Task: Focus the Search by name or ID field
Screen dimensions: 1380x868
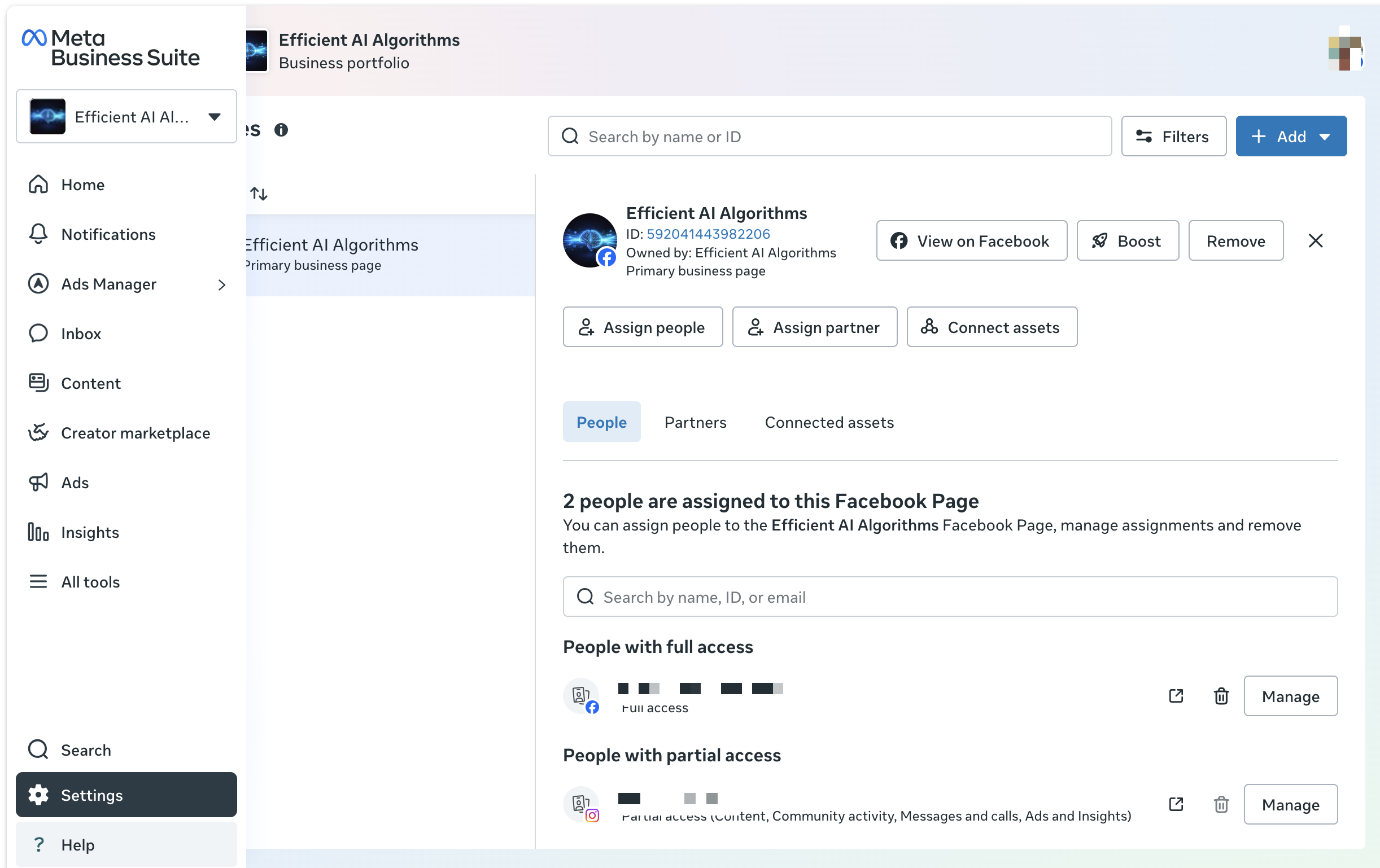Action: pyautogui.click(x=829, y=137)
